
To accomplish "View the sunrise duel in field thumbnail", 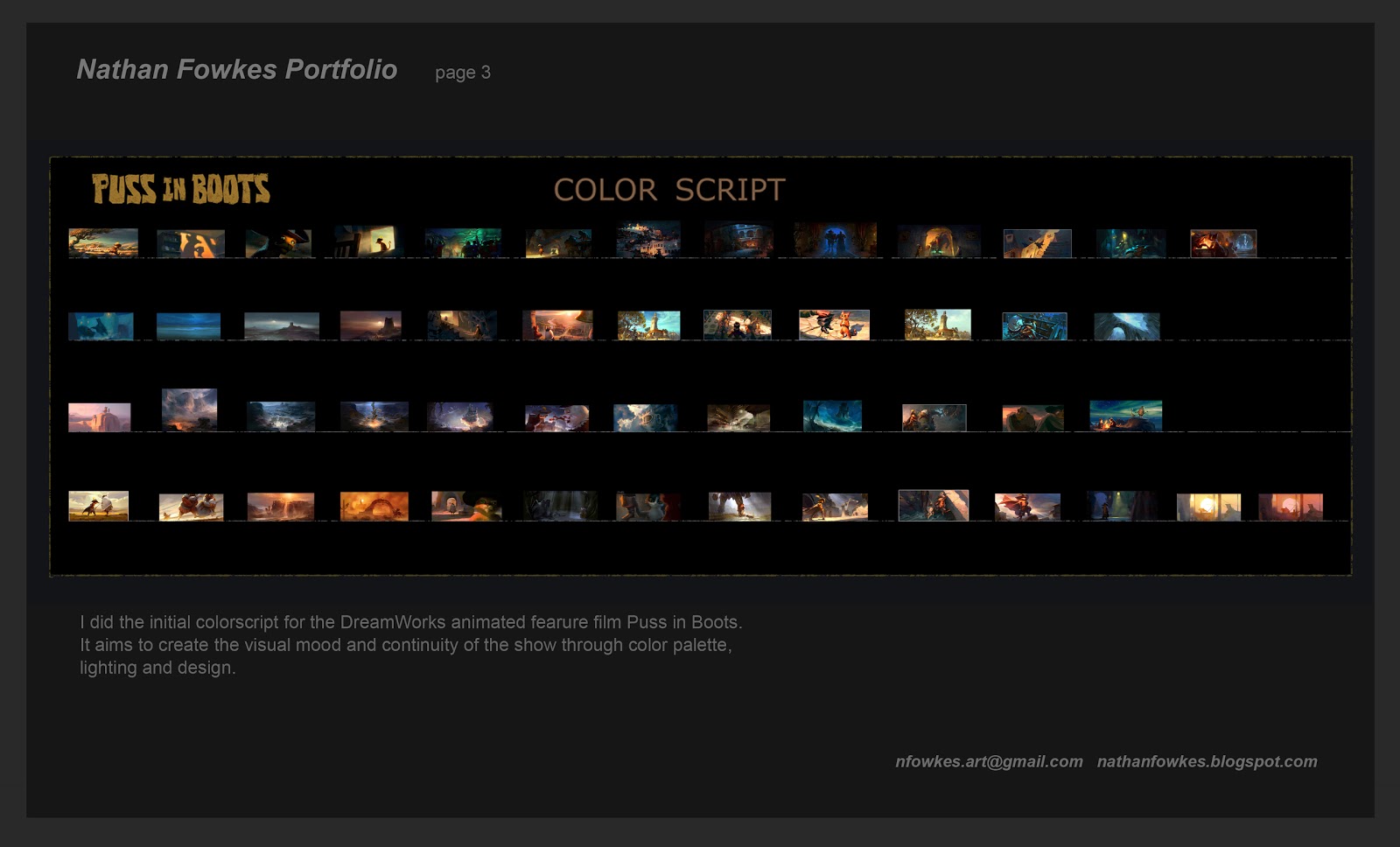I will (96, 506).
